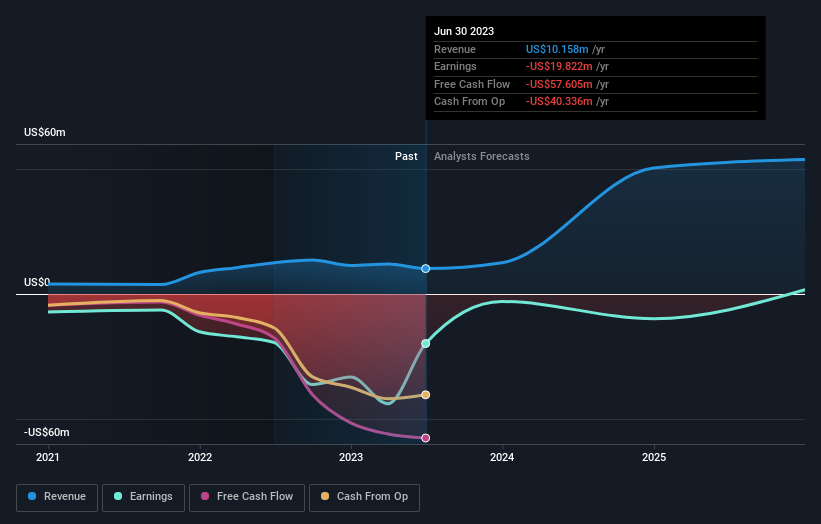Click the Jun 30 2023 tooltip date

tap(464, 31)
